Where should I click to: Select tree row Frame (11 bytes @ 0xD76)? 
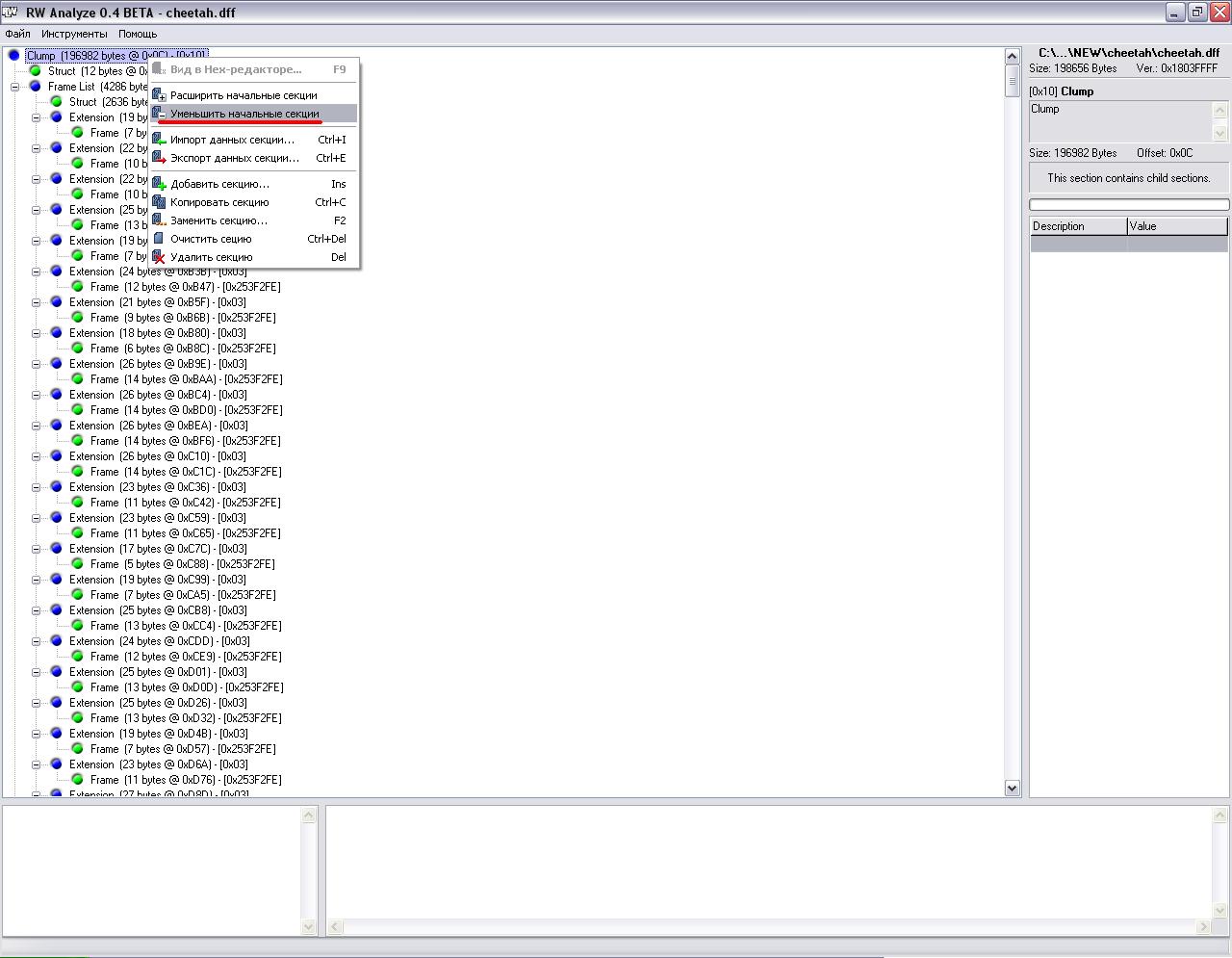186,780
